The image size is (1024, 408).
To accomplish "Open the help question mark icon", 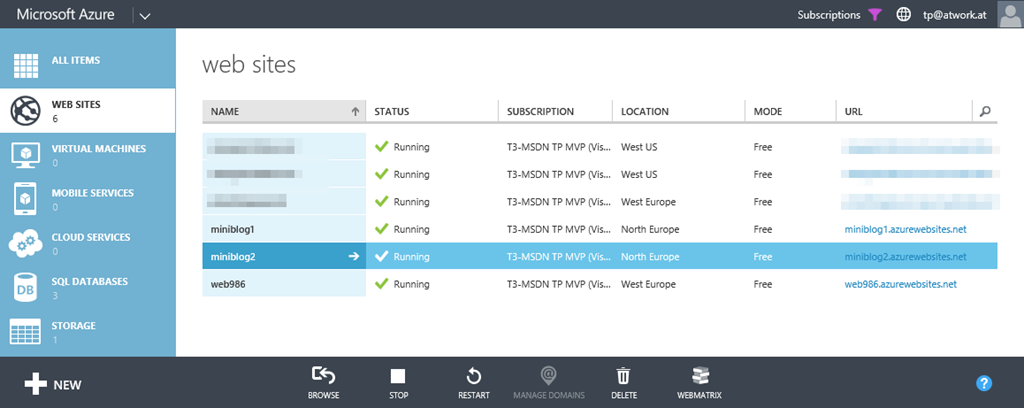I will click(983, 383).
